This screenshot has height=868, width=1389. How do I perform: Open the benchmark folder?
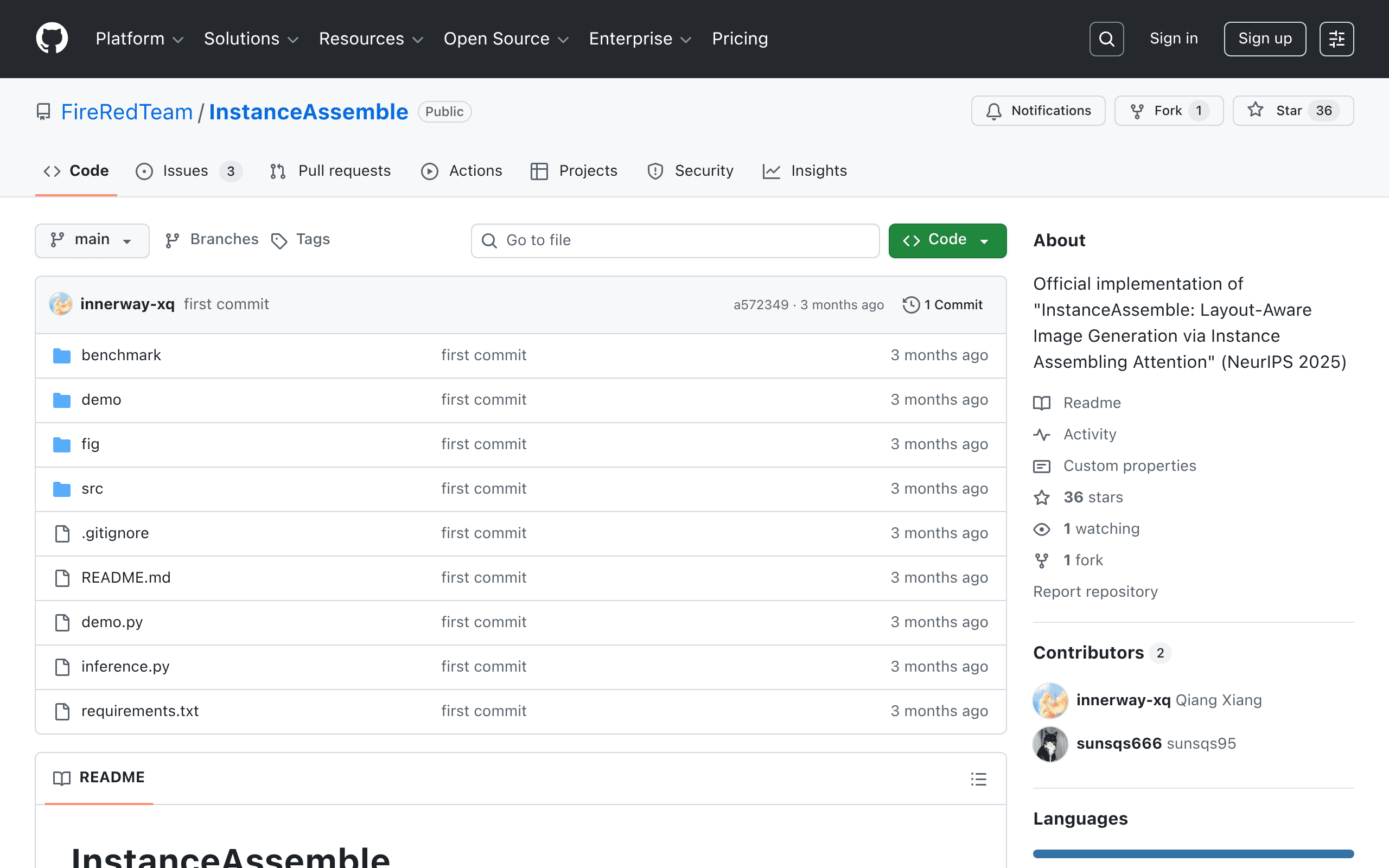click(x=121, y=355)
